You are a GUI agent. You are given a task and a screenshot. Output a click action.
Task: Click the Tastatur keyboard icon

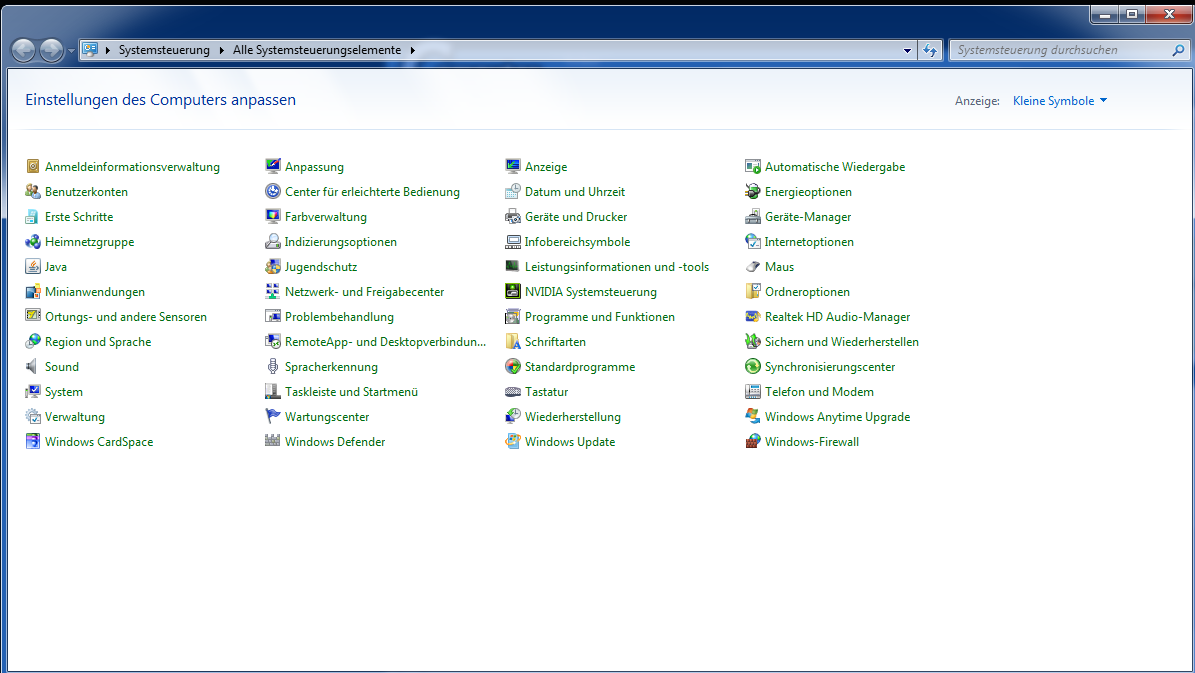pos(513,392)
